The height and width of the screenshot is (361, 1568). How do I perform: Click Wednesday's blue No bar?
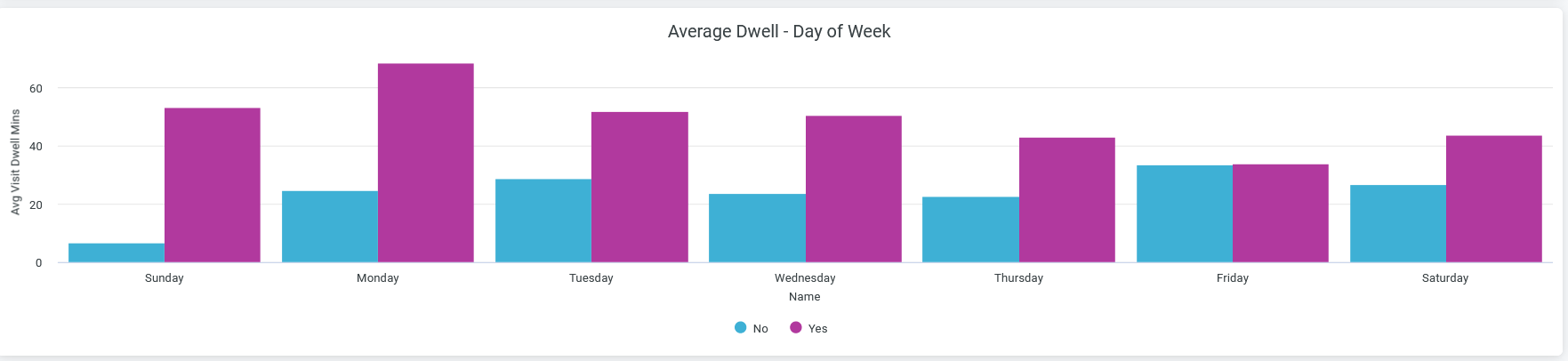point(757,229)
